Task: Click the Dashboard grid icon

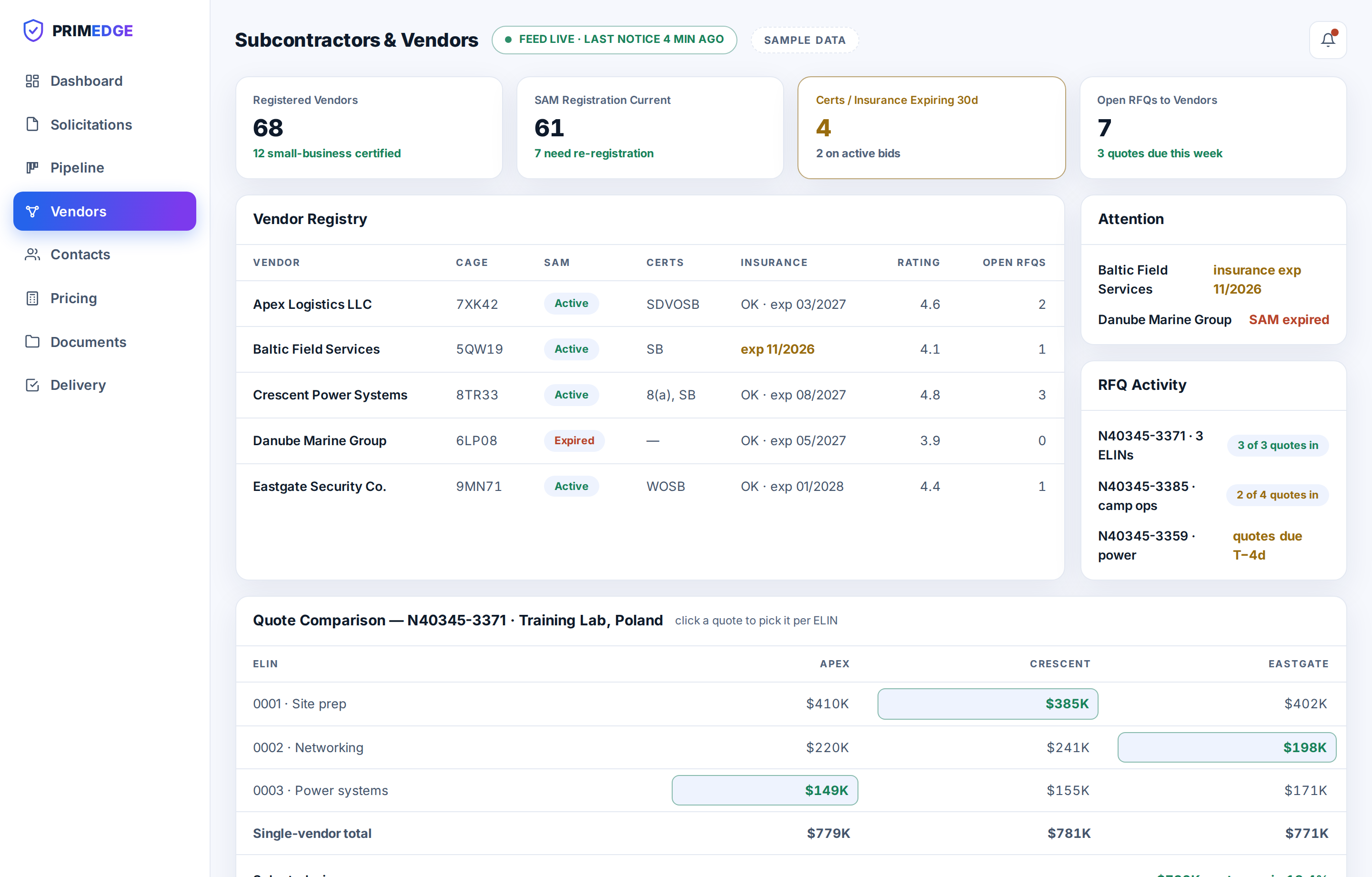Action: coord(32,81)
